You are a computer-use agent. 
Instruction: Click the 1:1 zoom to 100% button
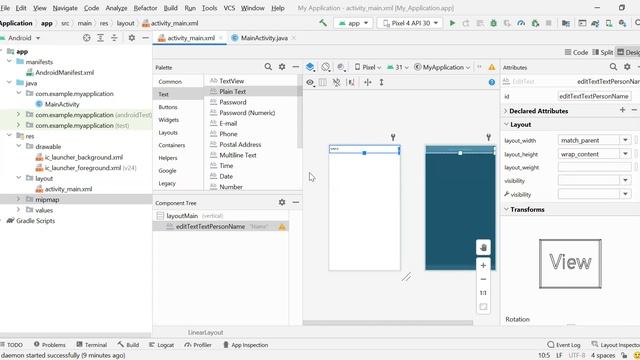[x=483, y=293]
